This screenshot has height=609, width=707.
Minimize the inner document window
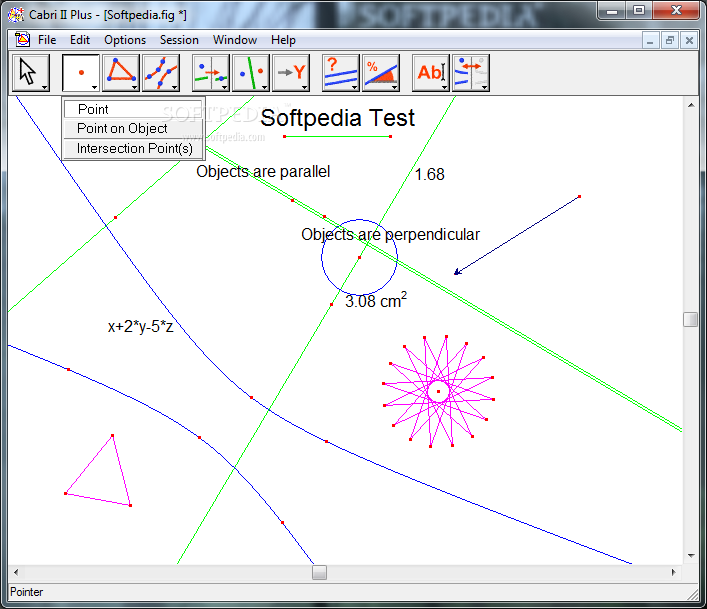tap(650, 41)
